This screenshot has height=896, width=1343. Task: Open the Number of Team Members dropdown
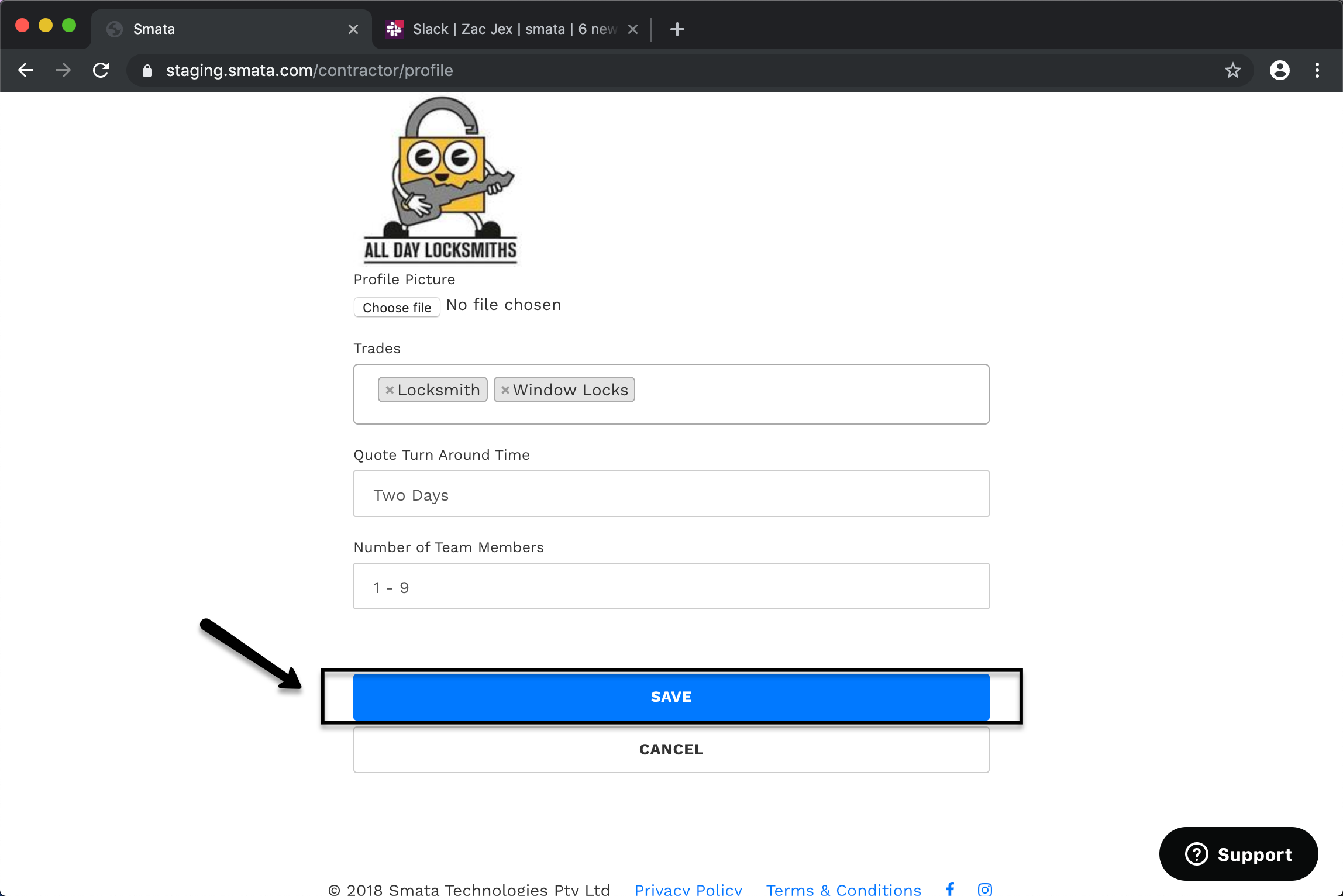[x=671, y=586]
